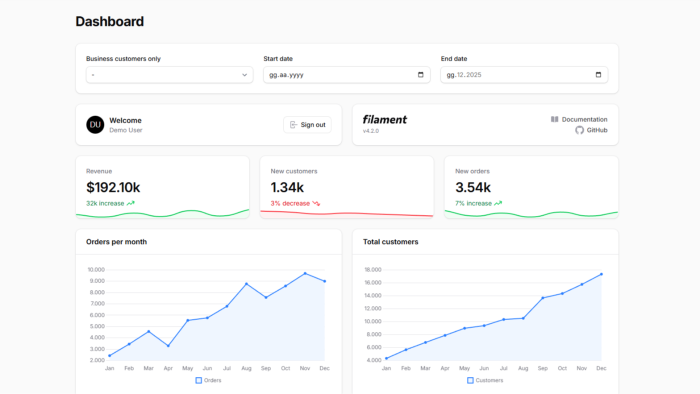
Task: Click the Aug data point in Orders chart
Action: pyautogui.click(x=246, y=284)
